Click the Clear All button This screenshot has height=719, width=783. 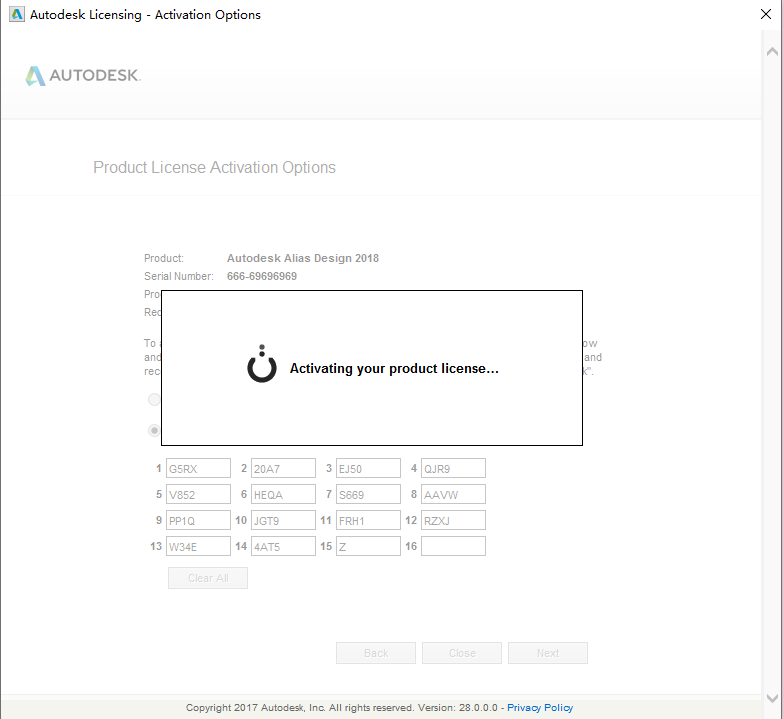tap(208, 578)
